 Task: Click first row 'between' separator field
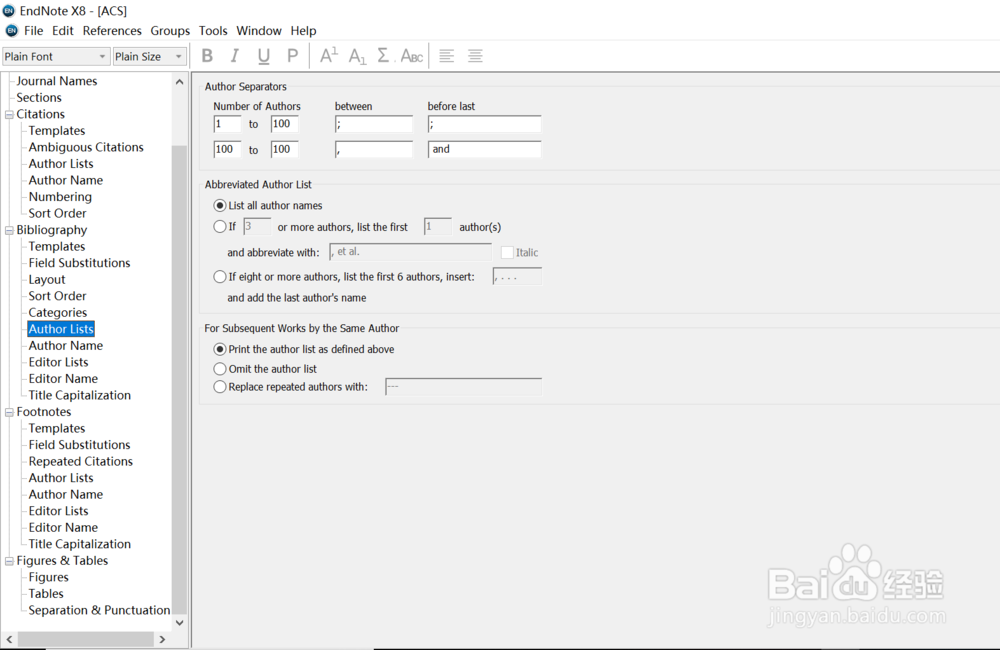point(374,124)
